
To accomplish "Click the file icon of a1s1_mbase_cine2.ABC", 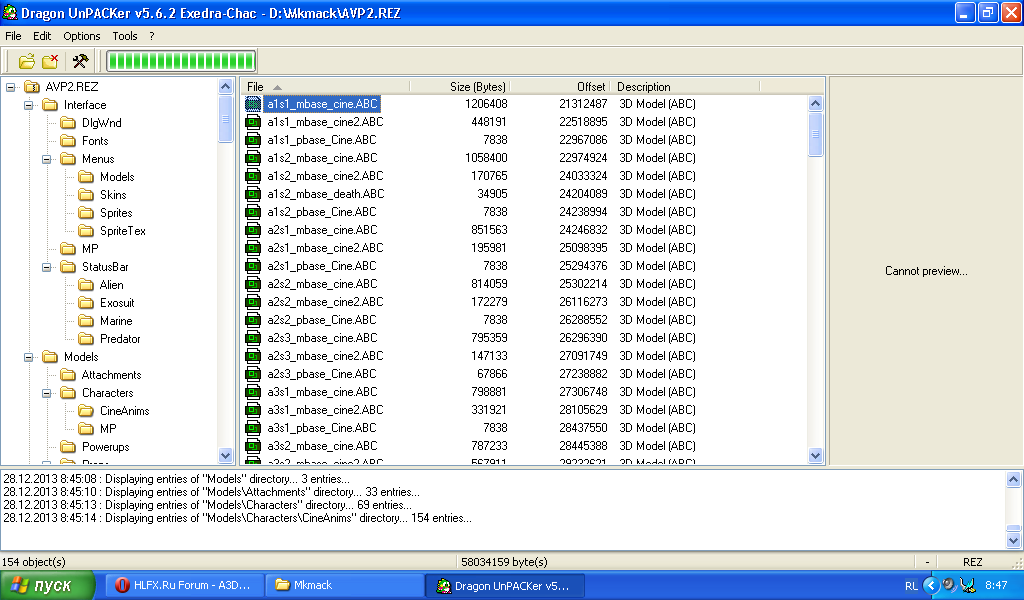I will pyautogui.click(x=253, y=122).
